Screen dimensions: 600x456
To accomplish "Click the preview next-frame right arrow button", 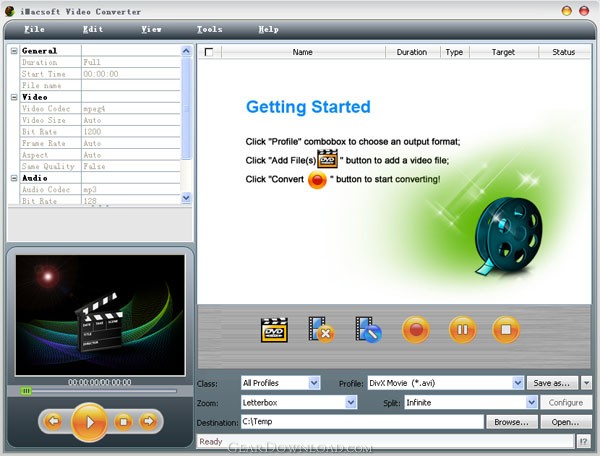I will tap(148, 421).
